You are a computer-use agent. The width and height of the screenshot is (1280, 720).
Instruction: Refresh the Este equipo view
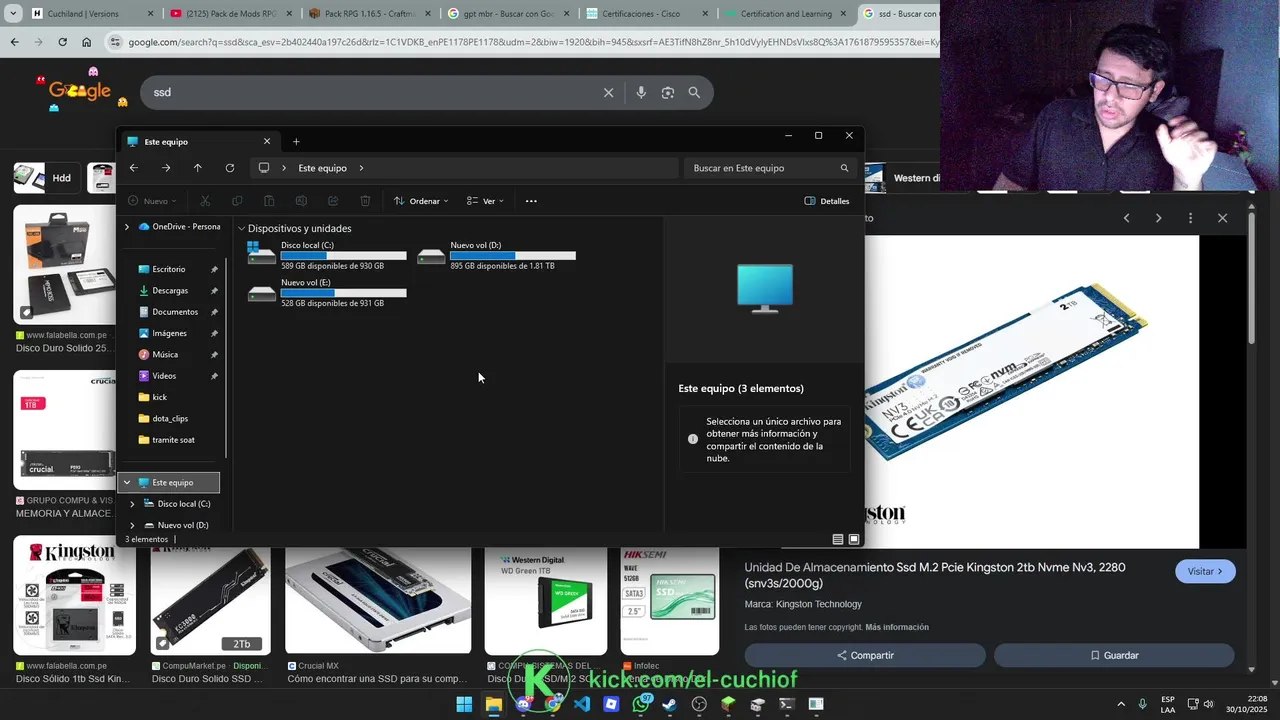tap(230, 168)
